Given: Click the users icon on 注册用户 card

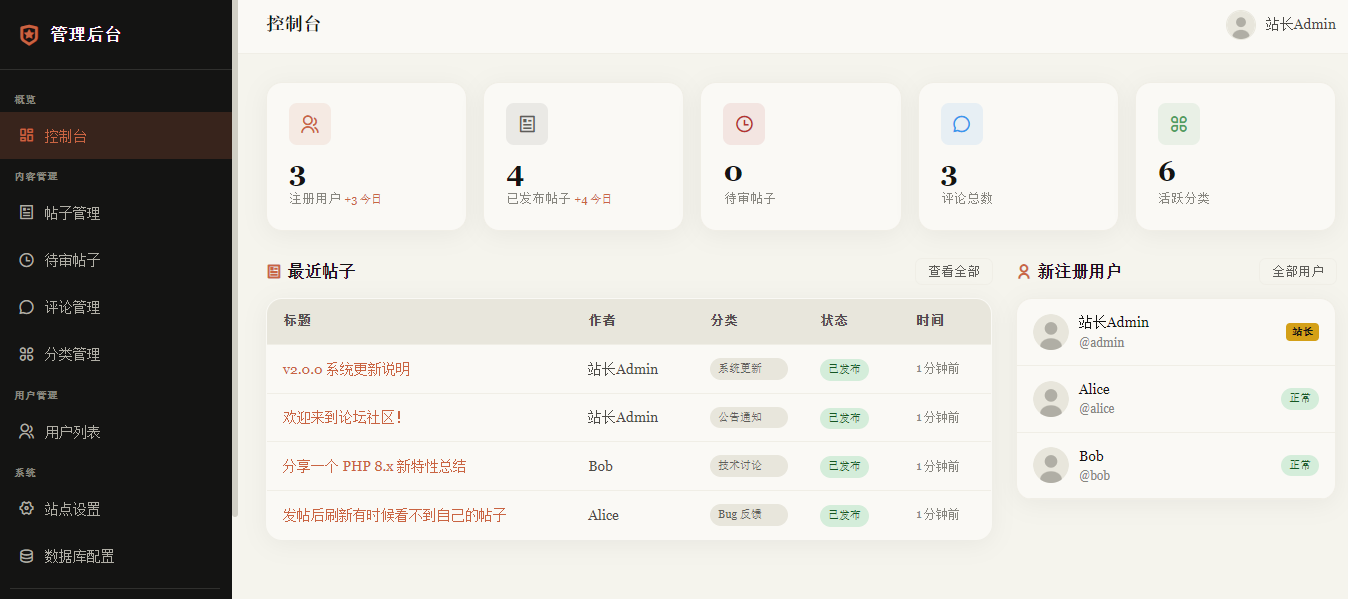Looking at the screenshot, I should pos(310,124).
